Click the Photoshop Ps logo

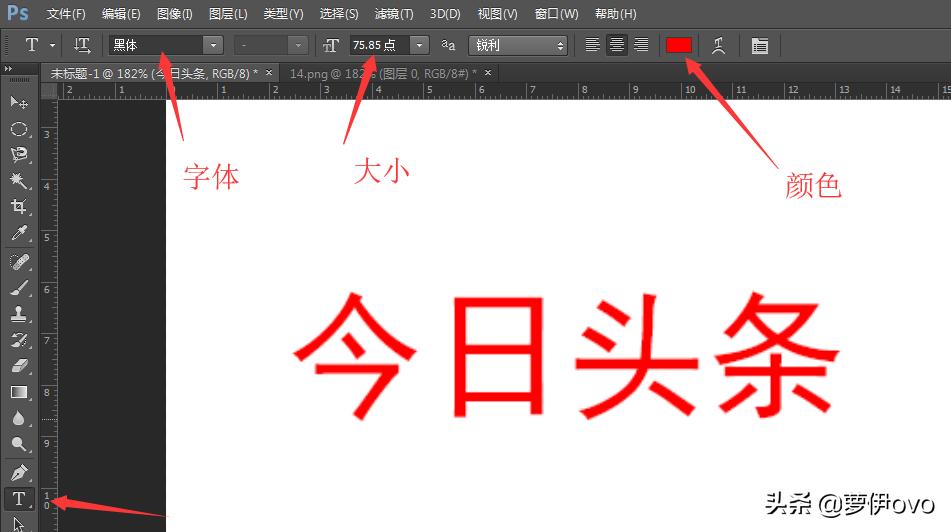18,13
